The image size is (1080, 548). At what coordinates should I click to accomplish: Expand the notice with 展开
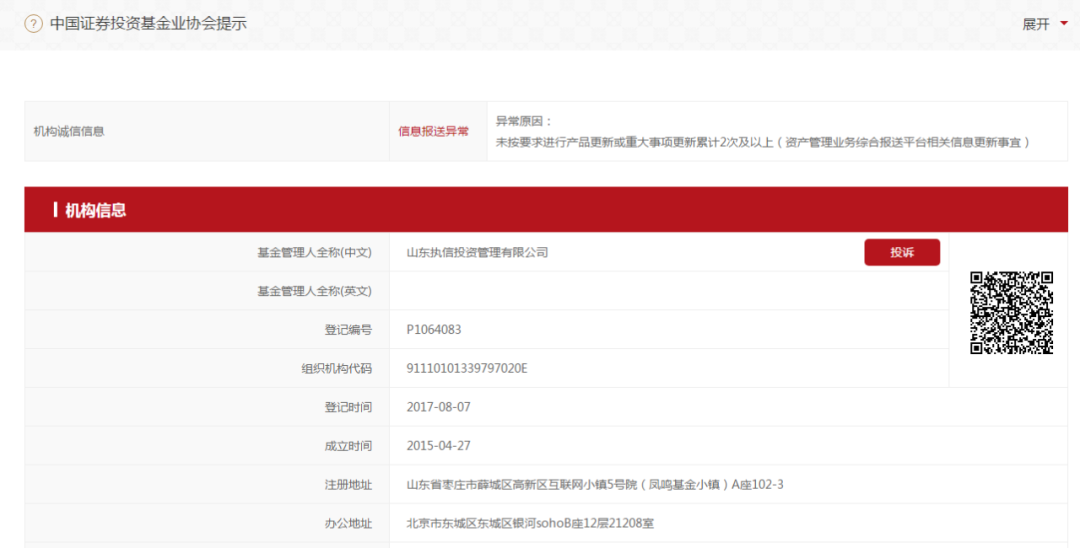(1035, 24)
